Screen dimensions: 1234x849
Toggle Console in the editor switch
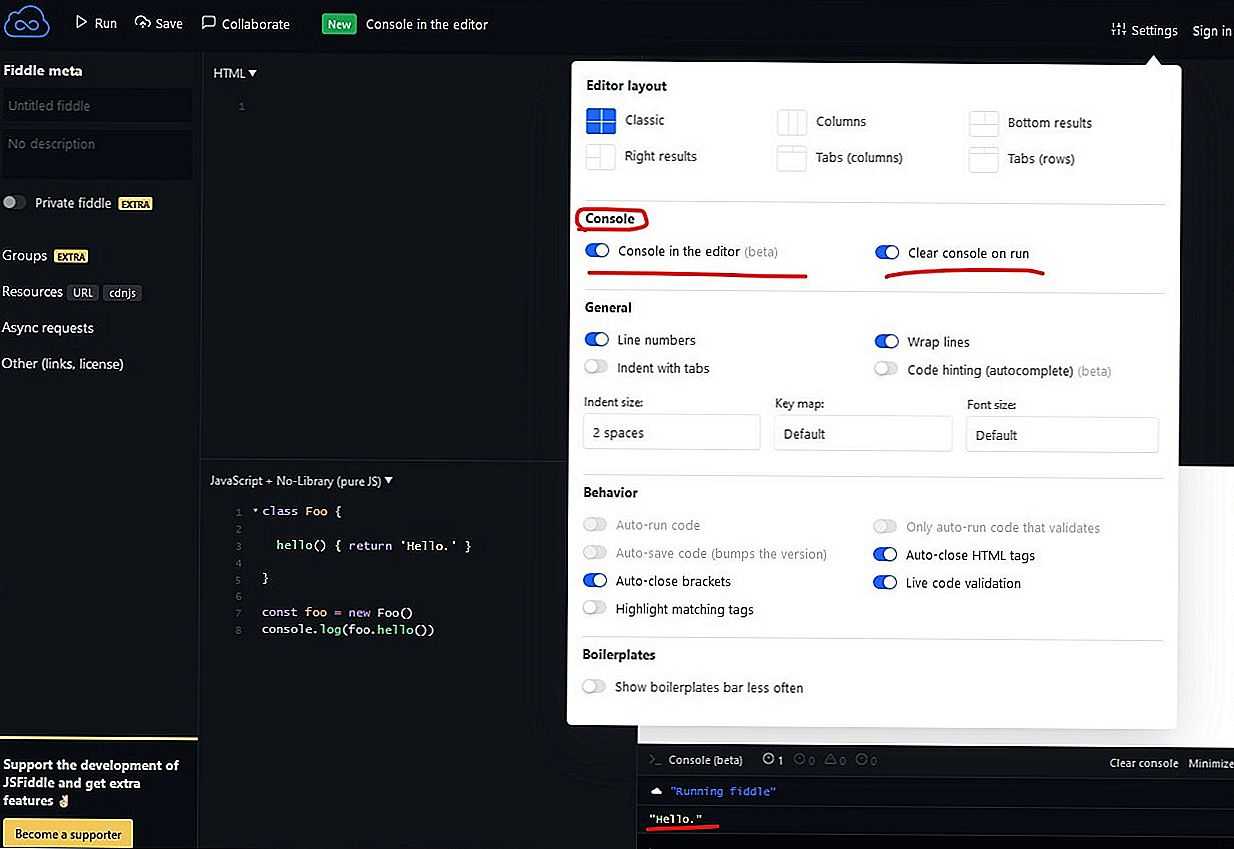tap(597, 251)
